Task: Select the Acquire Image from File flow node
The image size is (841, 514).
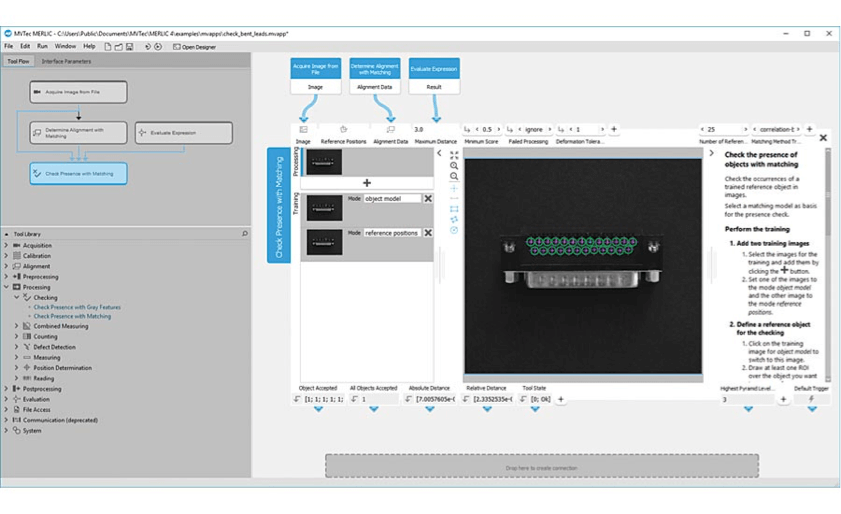Action: (x=78, y=92)
